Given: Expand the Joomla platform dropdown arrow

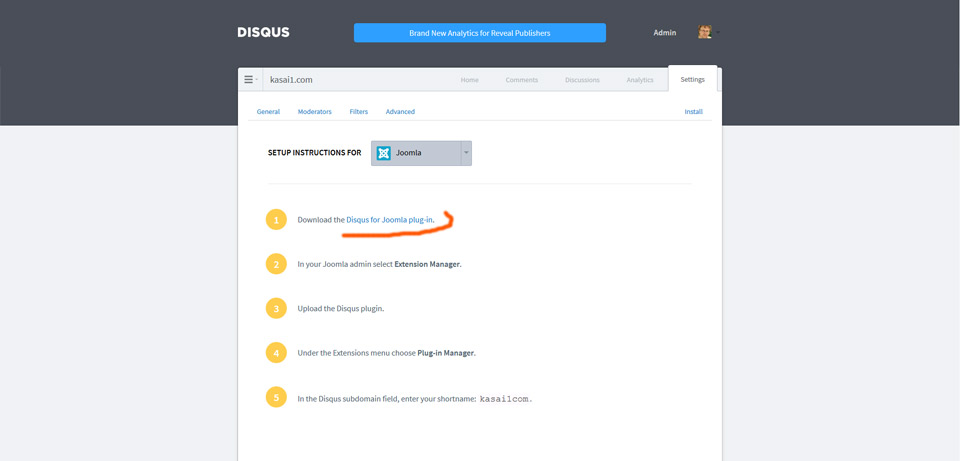Looking at the screenshot, I should [465, 153].
